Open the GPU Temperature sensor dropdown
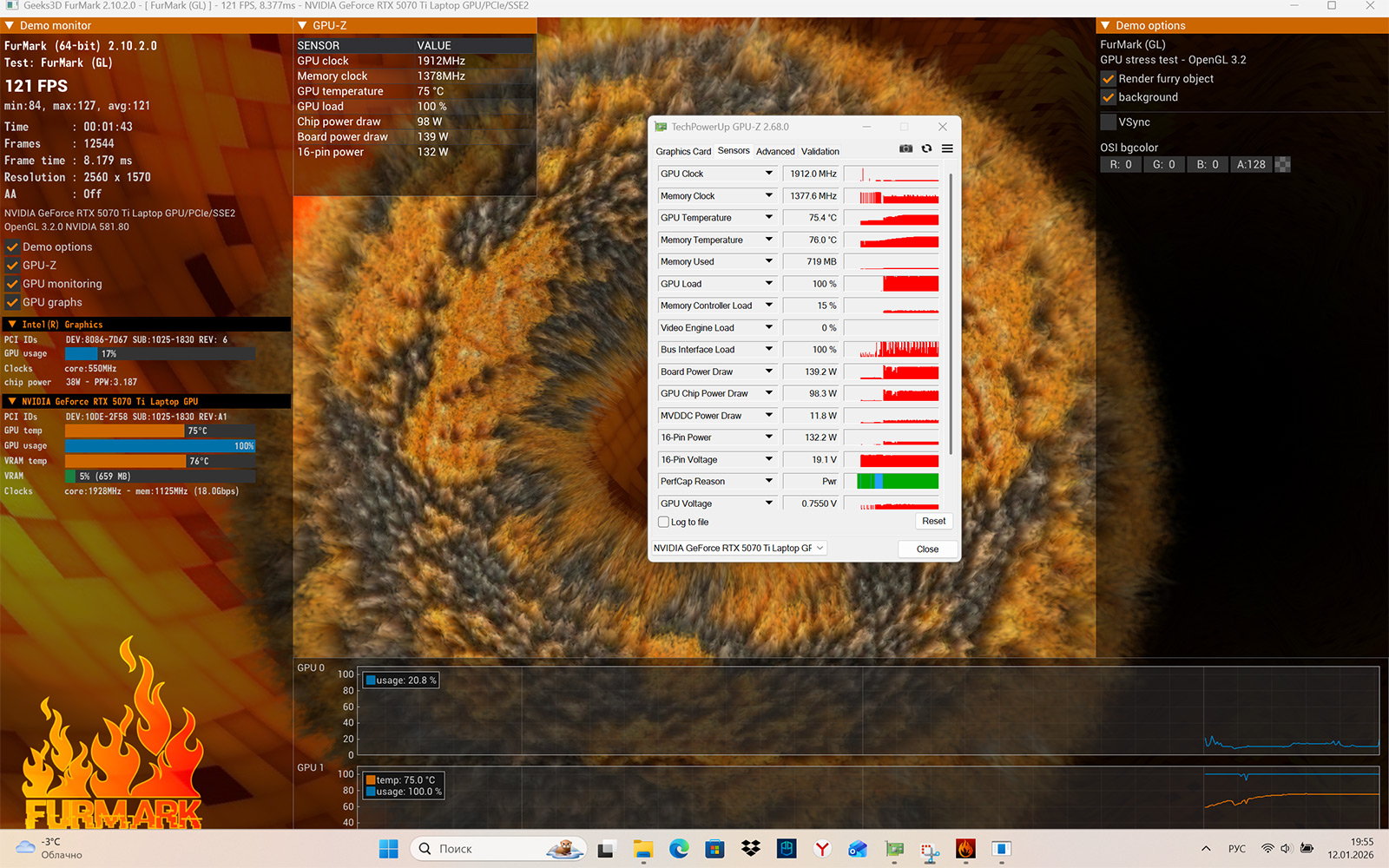The height and width of the screenshot is (868, 1389). click(x=768, y=218)
